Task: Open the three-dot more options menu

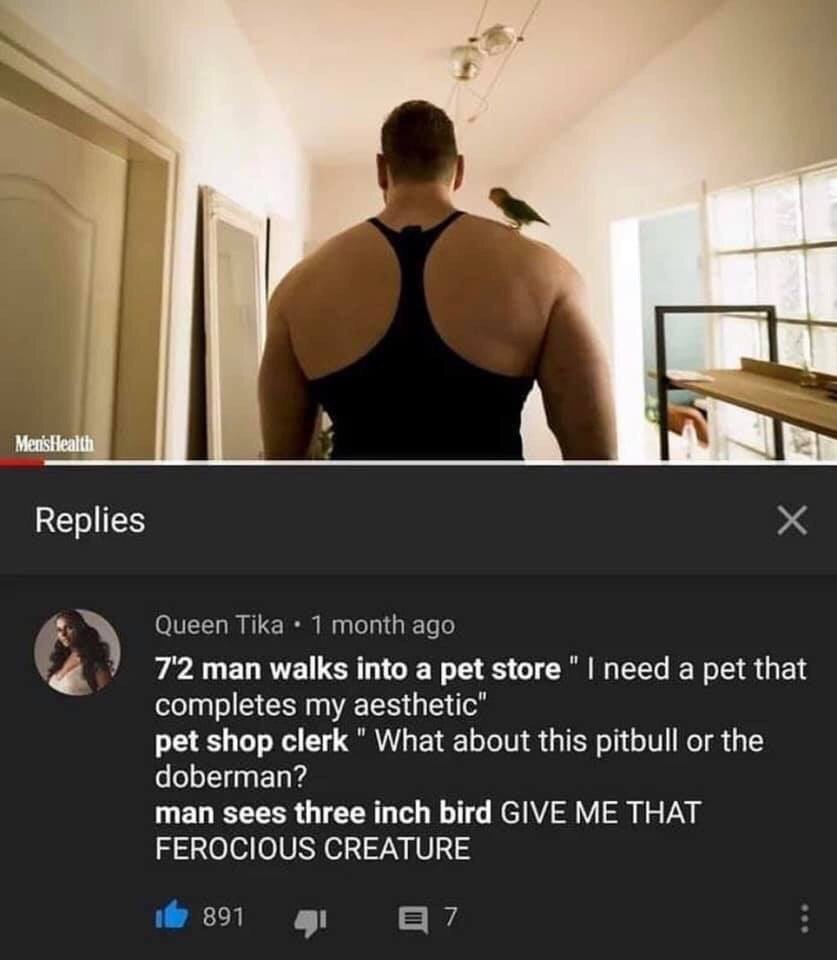Action: (x=805, y=918)
